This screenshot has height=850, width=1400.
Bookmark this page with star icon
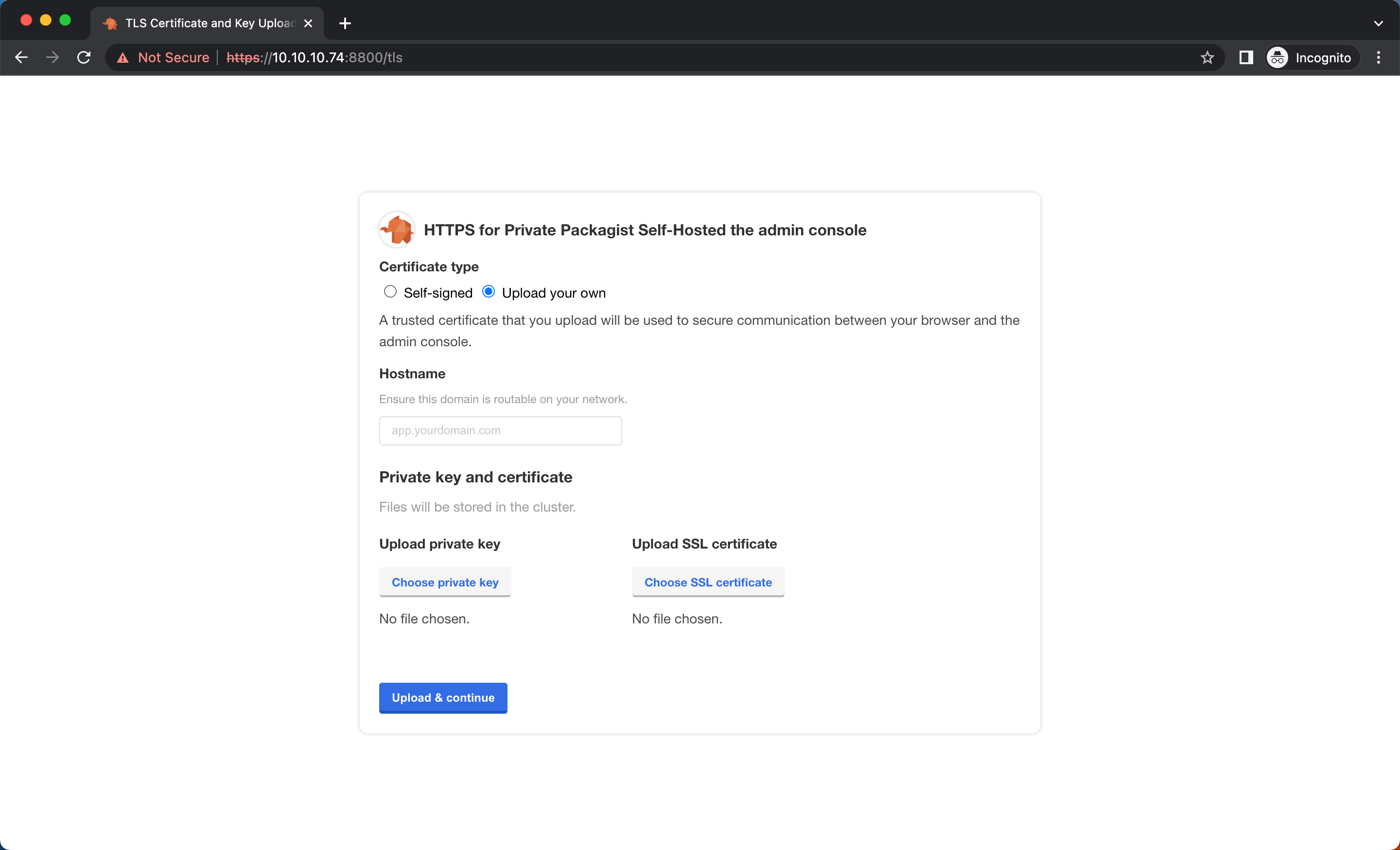click(x=1207, y=57)
